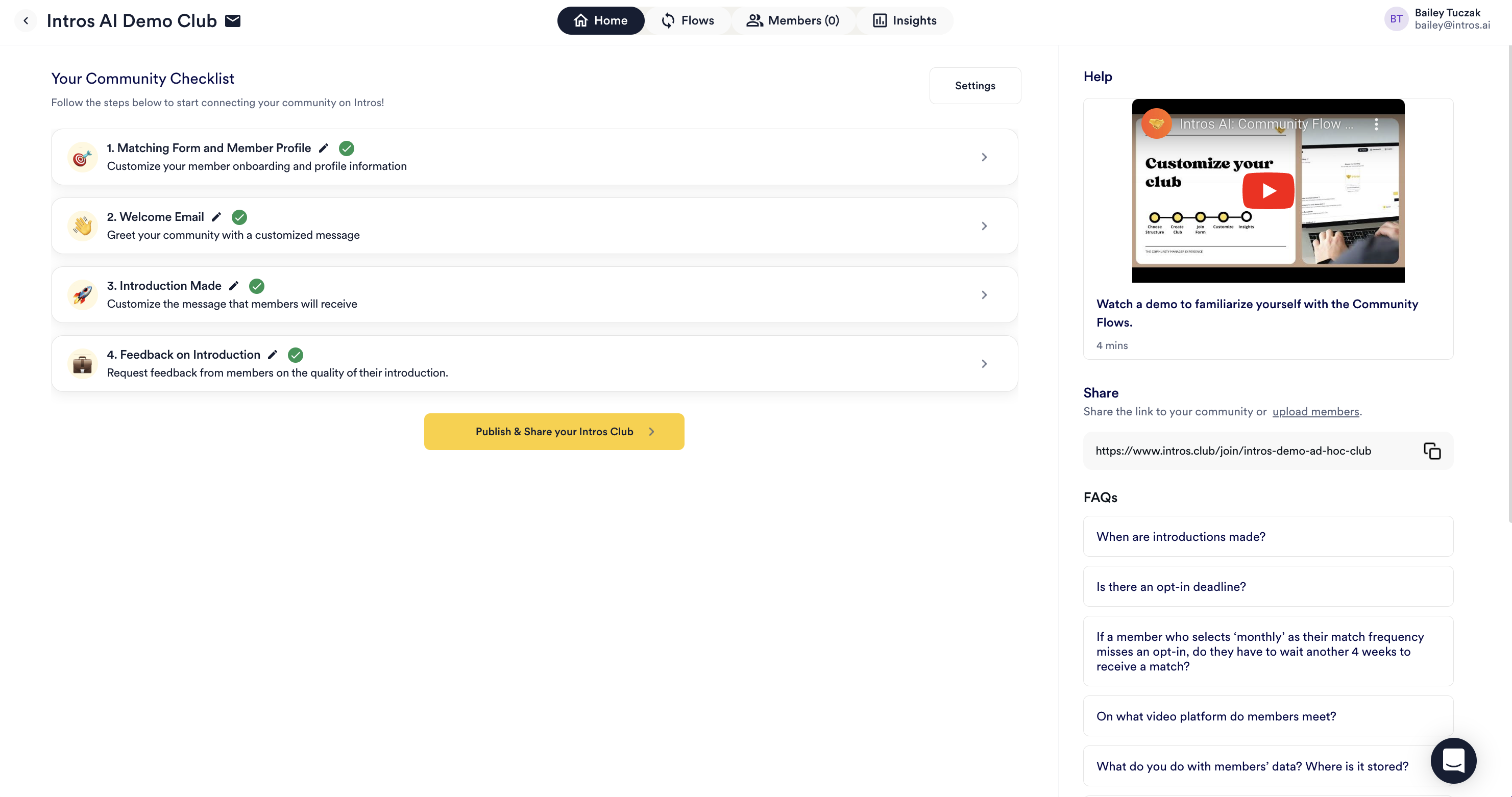Click the upload members link
This screenshot has height=797, width=1512.
click(x=1315, y=411)
